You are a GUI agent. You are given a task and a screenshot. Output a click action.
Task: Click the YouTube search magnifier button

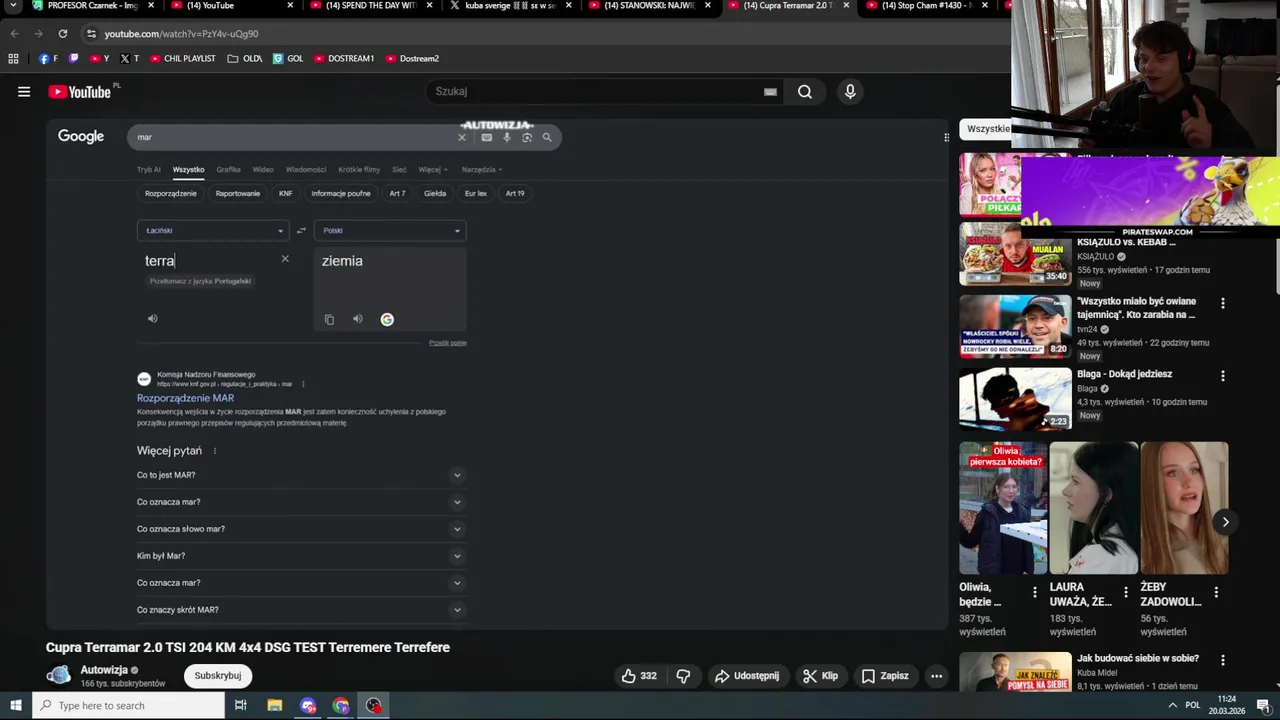(805, 92)
